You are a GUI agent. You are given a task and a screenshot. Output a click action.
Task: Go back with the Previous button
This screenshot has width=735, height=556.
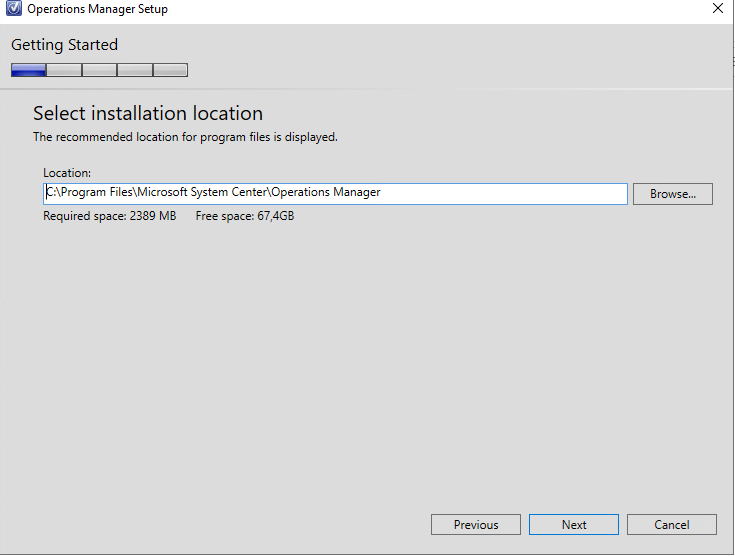tap(476, 524)
